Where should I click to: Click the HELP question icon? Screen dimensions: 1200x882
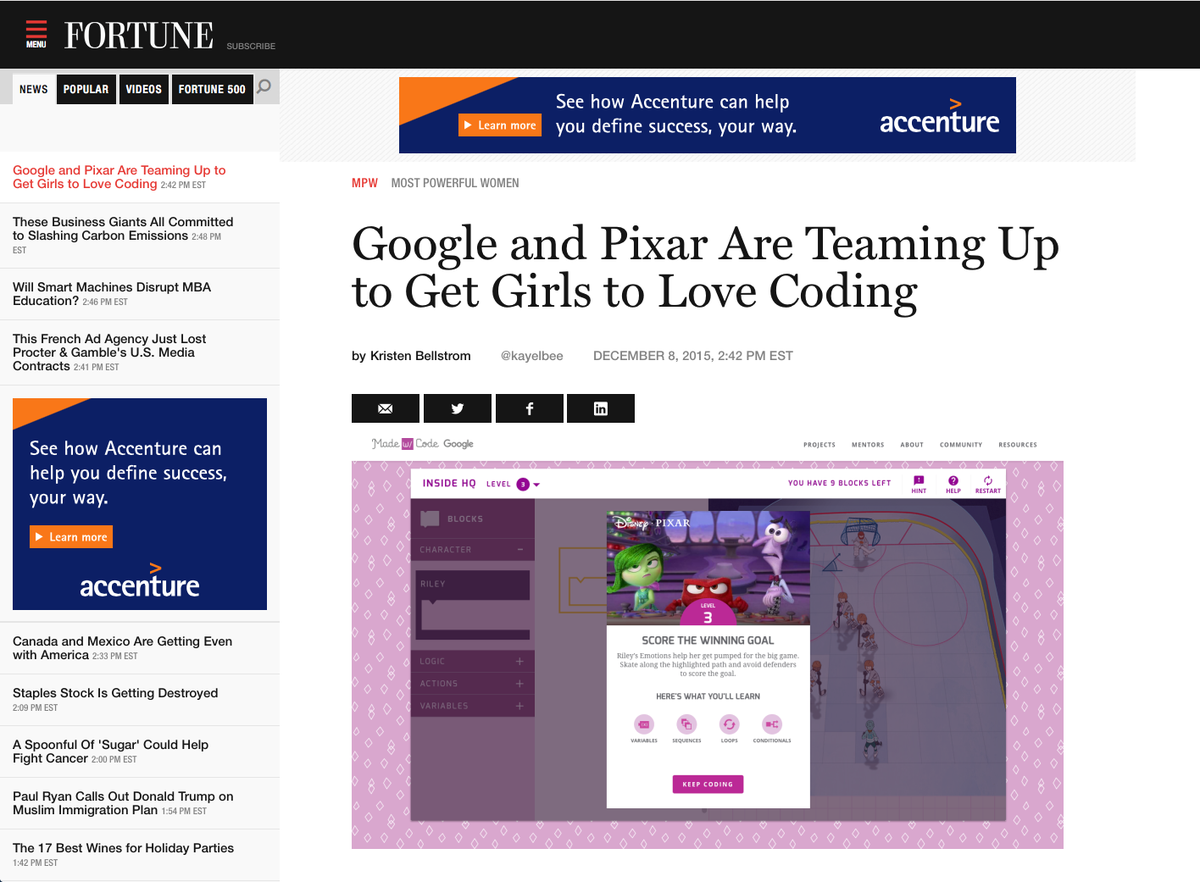pyautogui.click(x=953, y=484)
